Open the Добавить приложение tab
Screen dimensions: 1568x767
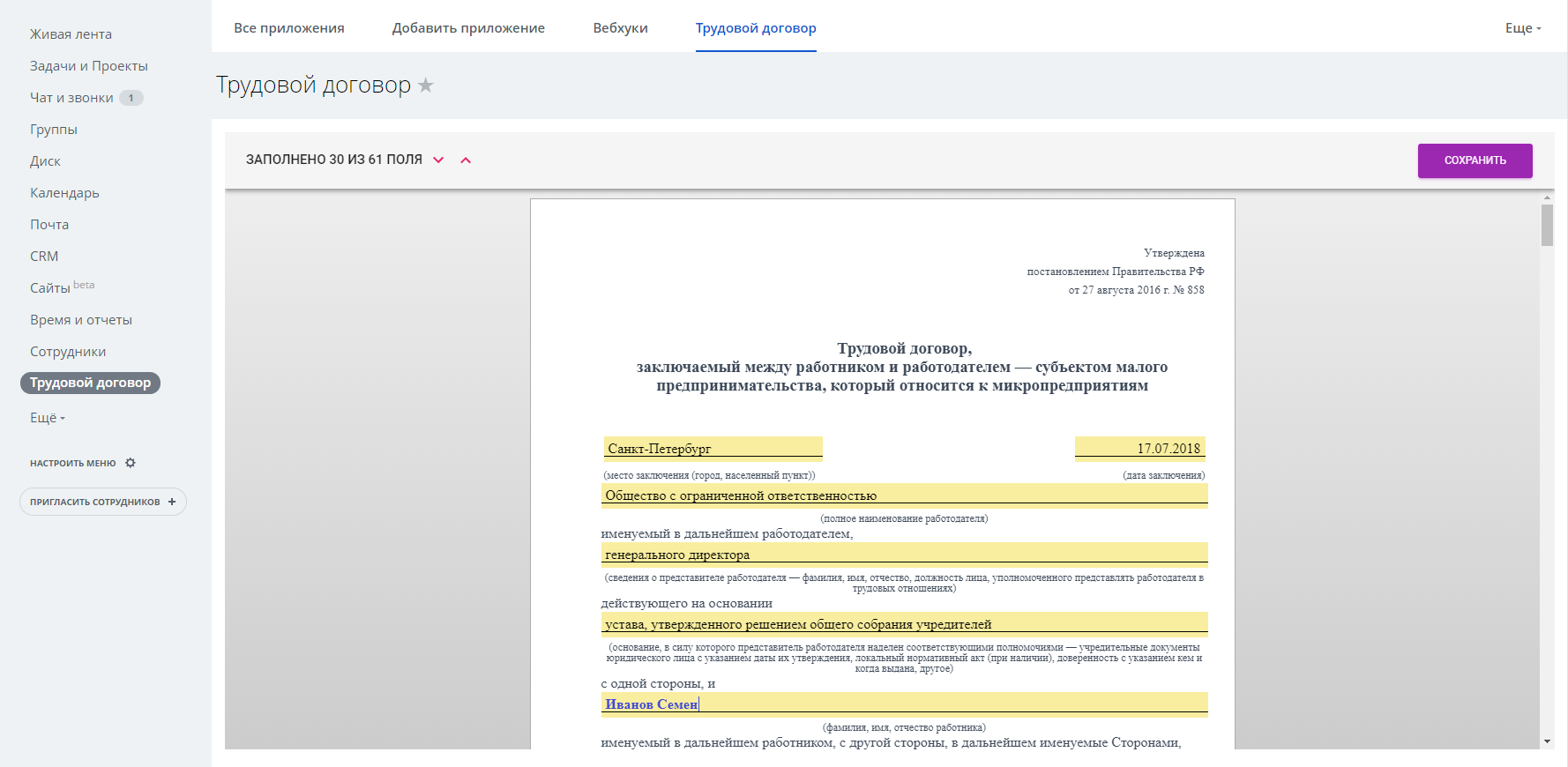coord(468,28)
